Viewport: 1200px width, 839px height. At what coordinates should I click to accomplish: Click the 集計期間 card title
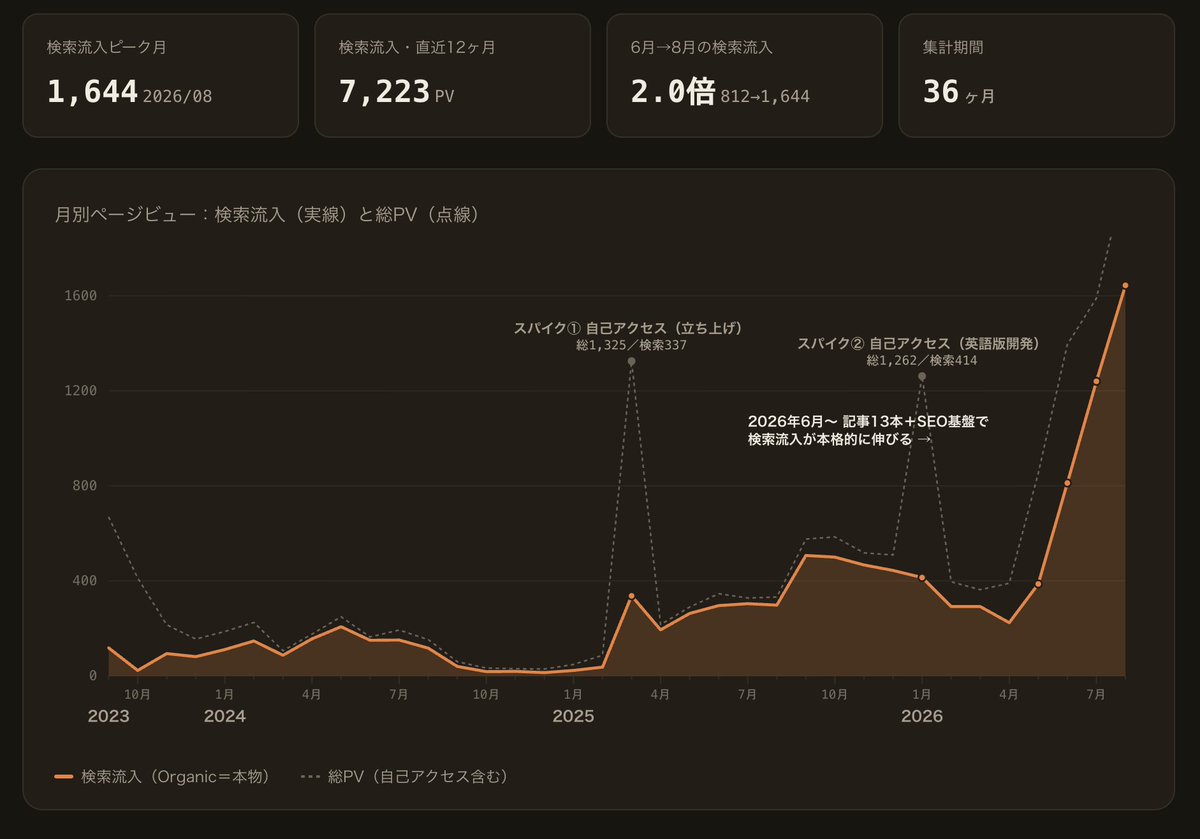(x=953, y=47)
